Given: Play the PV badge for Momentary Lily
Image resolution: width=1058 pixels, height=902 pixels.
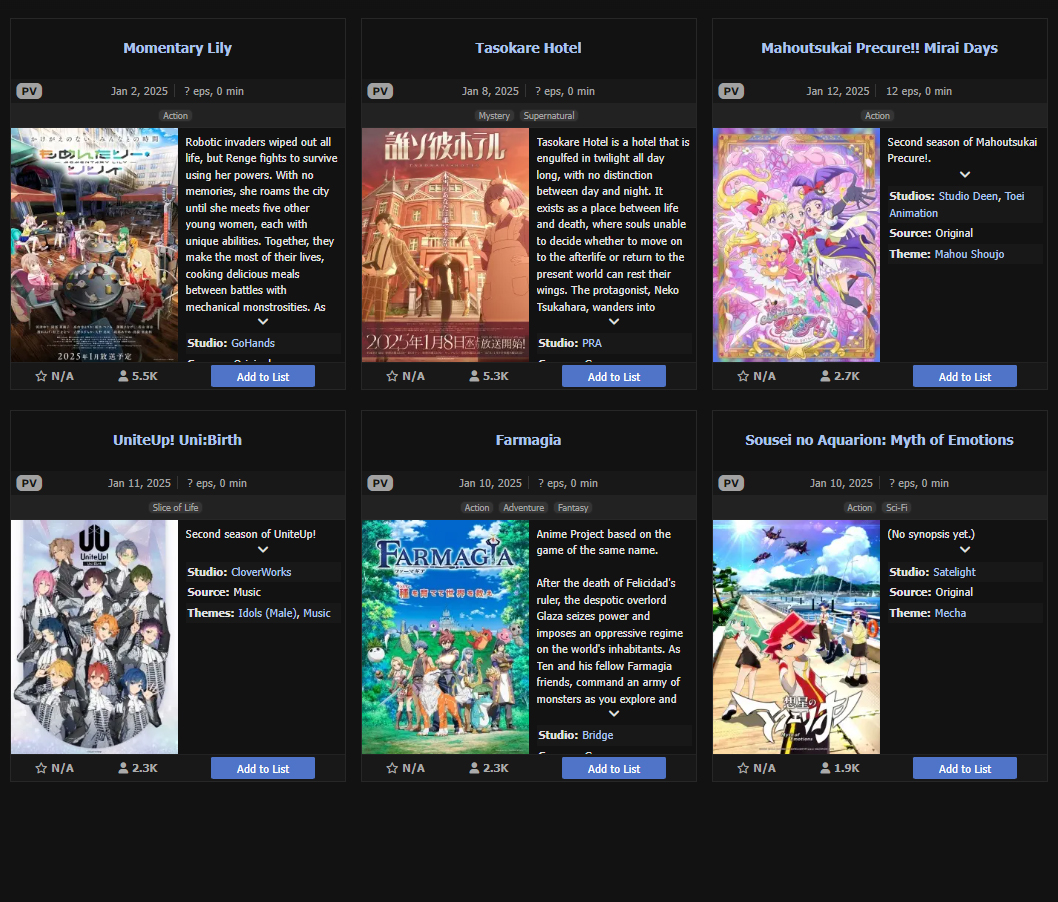Looking at the screenshot, I should coord(29,91).
